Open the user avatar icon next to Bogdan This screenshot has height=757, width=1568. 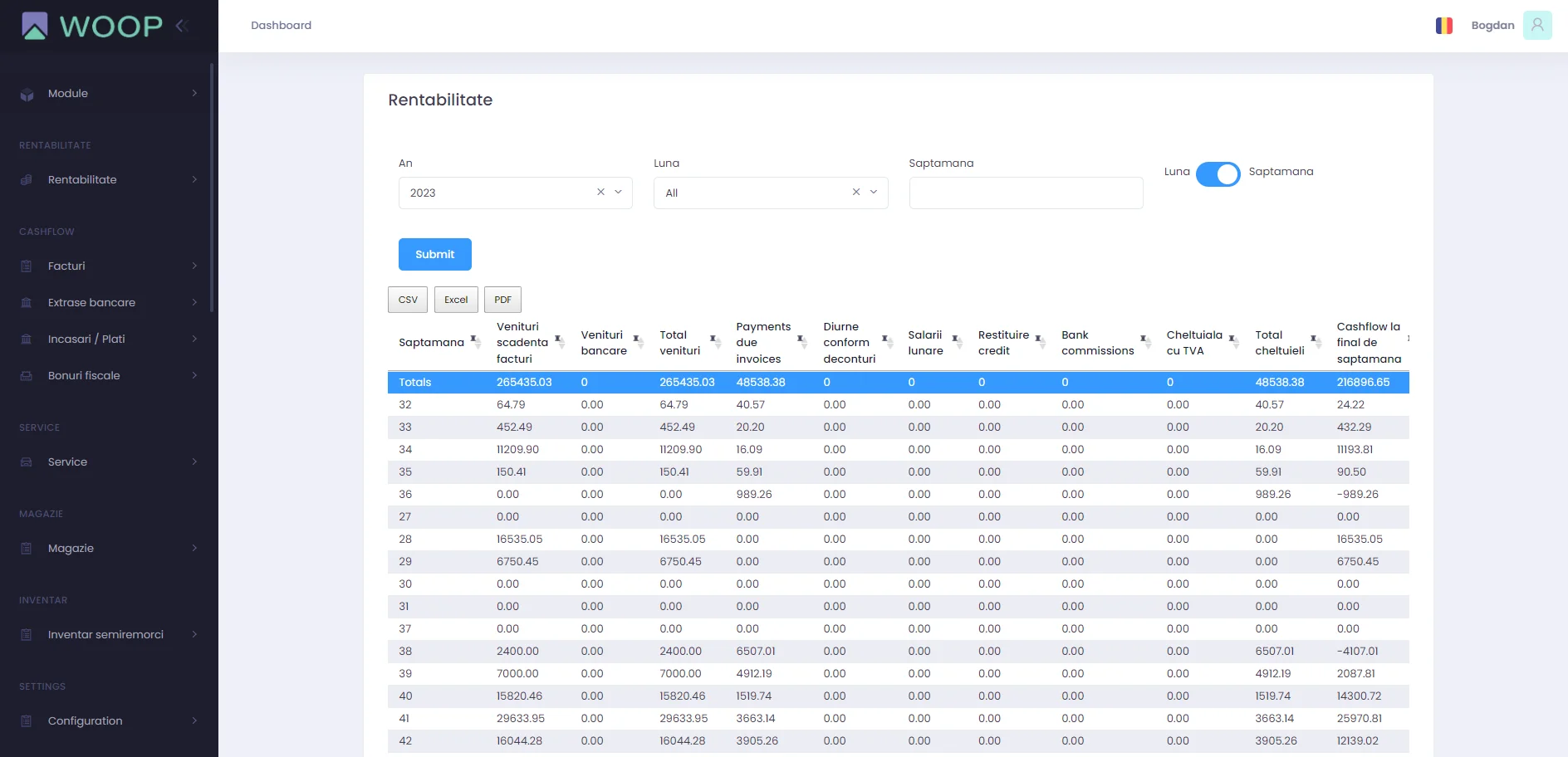tap(1538, 25)
